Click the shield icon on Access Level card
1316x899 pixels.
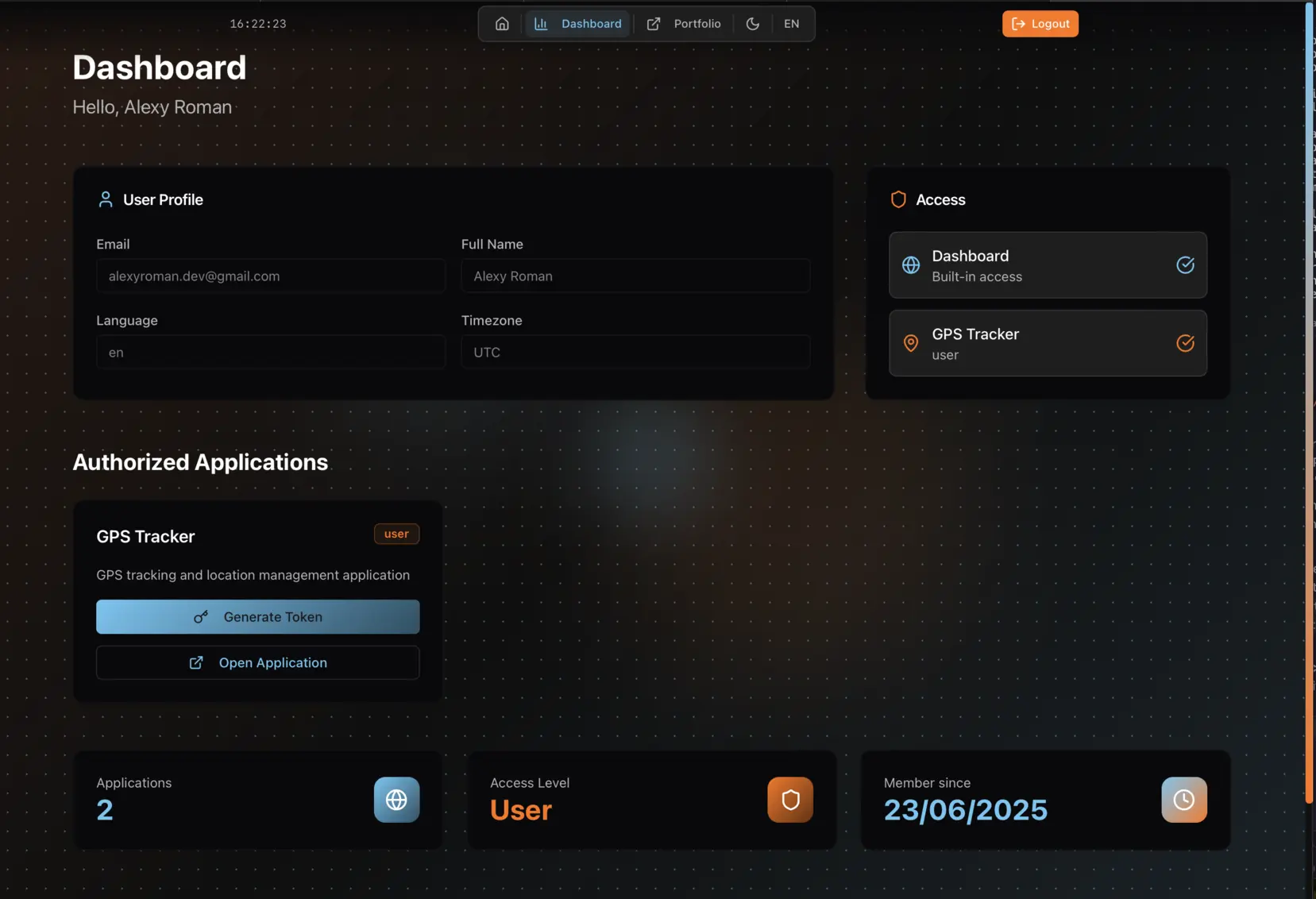pyautogui.click(x=789, y=800)
